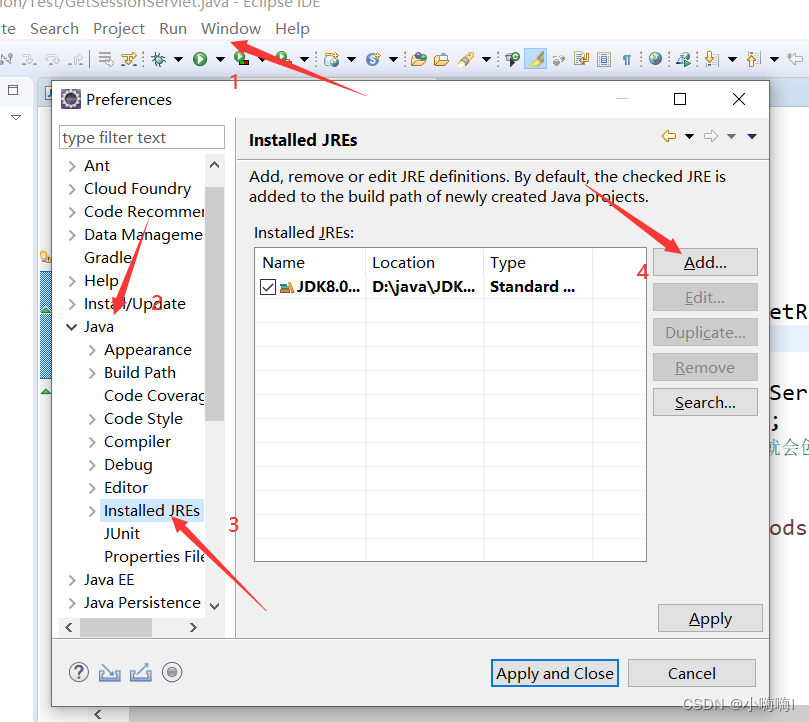Collapse the Java category in the tree
Screen dimensions: 809x722
(x=70, y=326)
